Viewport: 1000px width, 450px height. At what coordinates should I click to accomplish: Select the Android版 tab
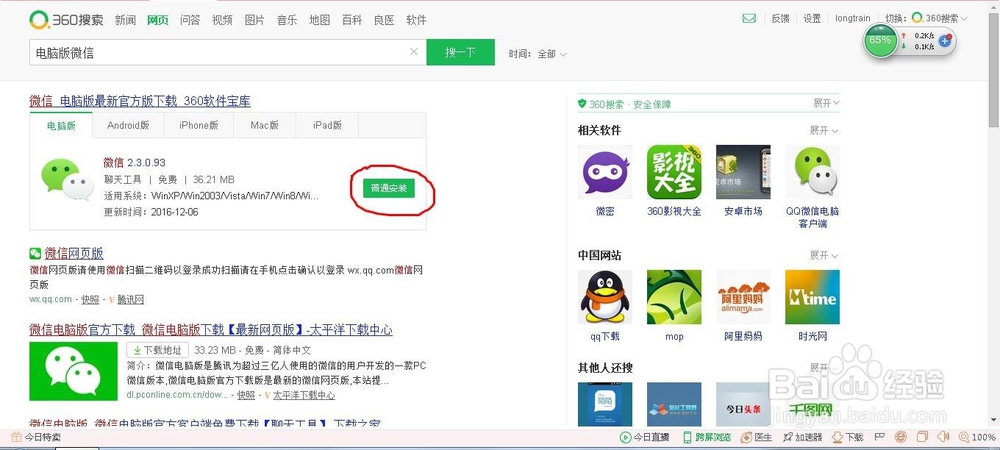pos(128,125)
